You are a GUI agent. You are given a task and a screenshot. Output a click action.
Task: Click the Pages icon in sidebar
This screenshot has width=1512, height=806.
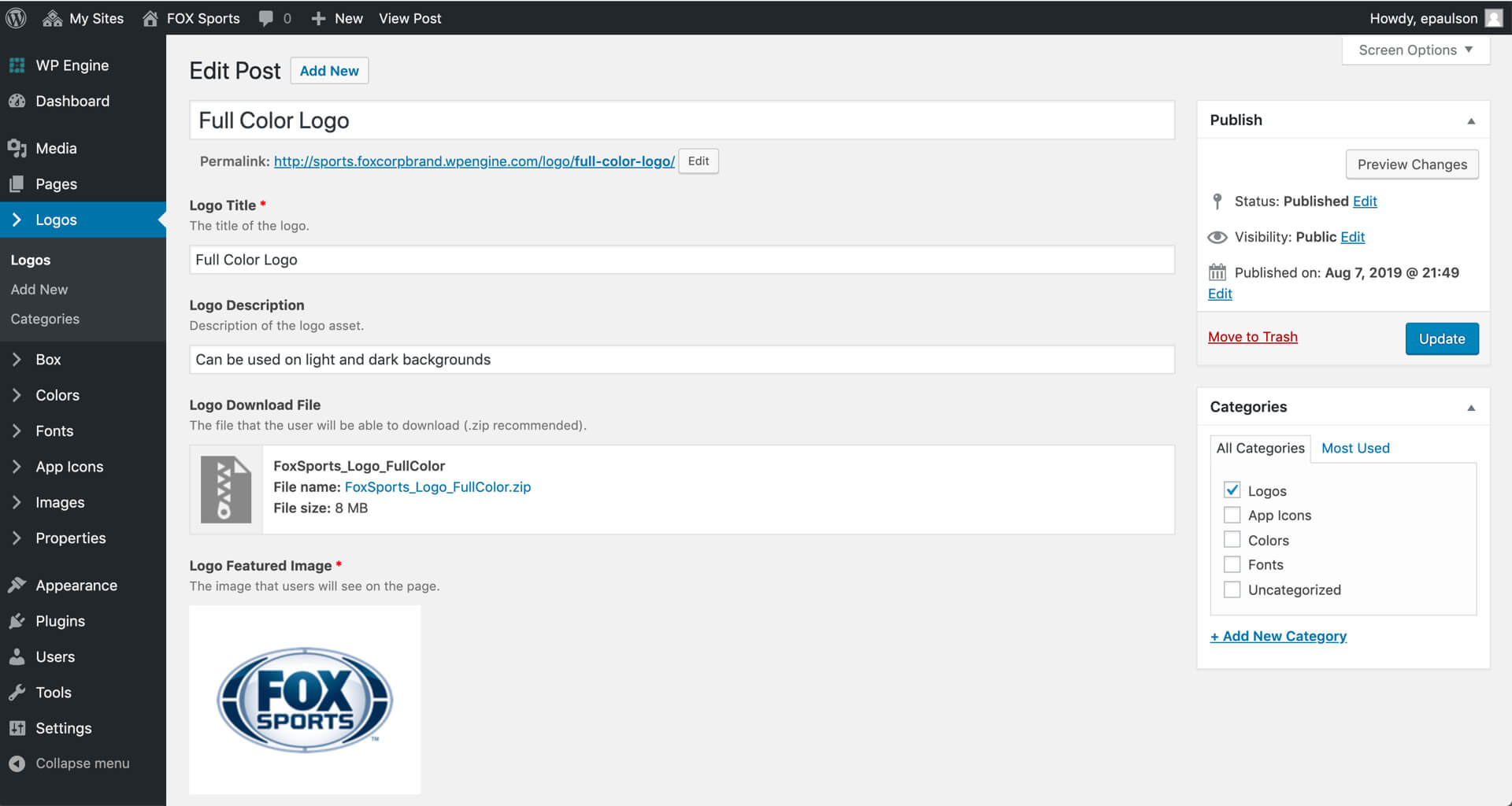[x=17, y=184]
